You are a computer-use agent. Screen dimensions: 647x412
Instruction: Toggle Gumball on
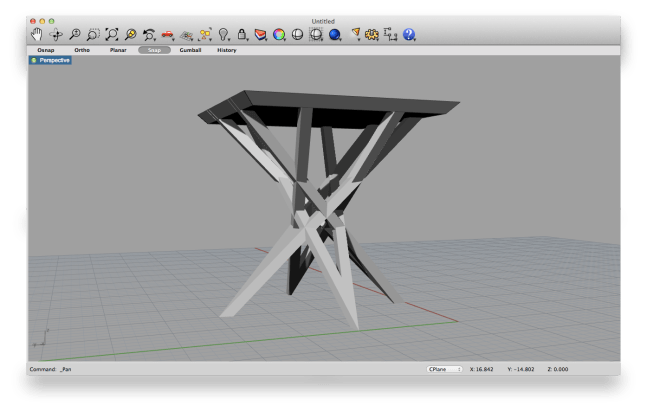[190, 50]
